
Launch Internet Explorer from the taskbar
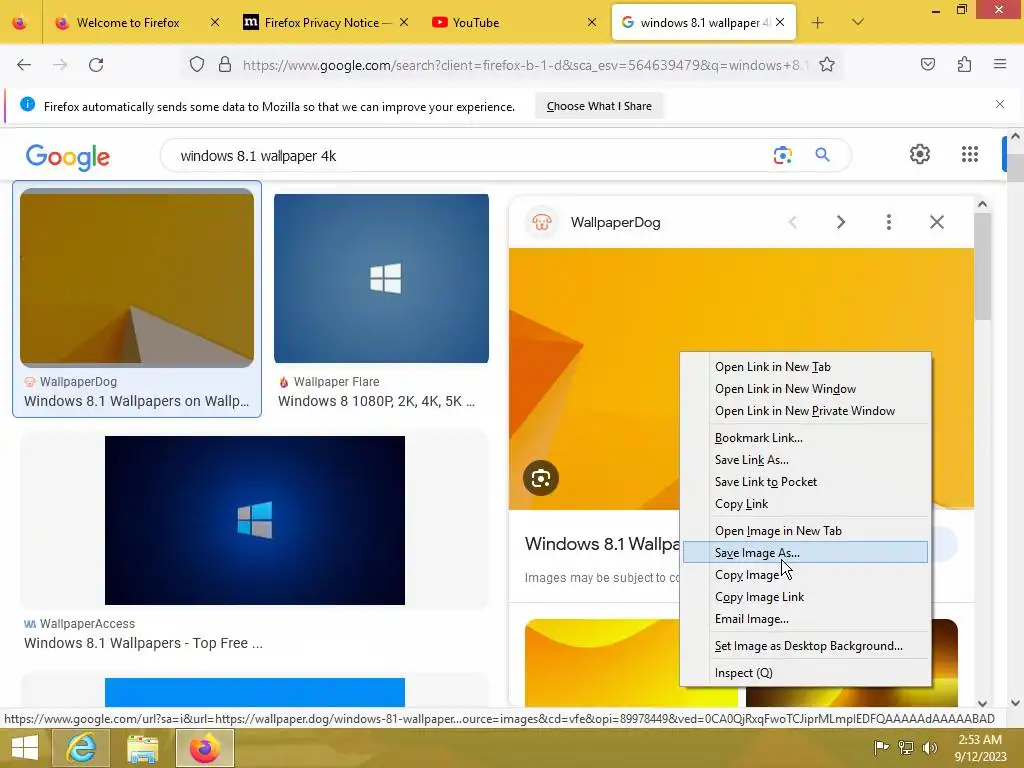(x=81, y=748)
